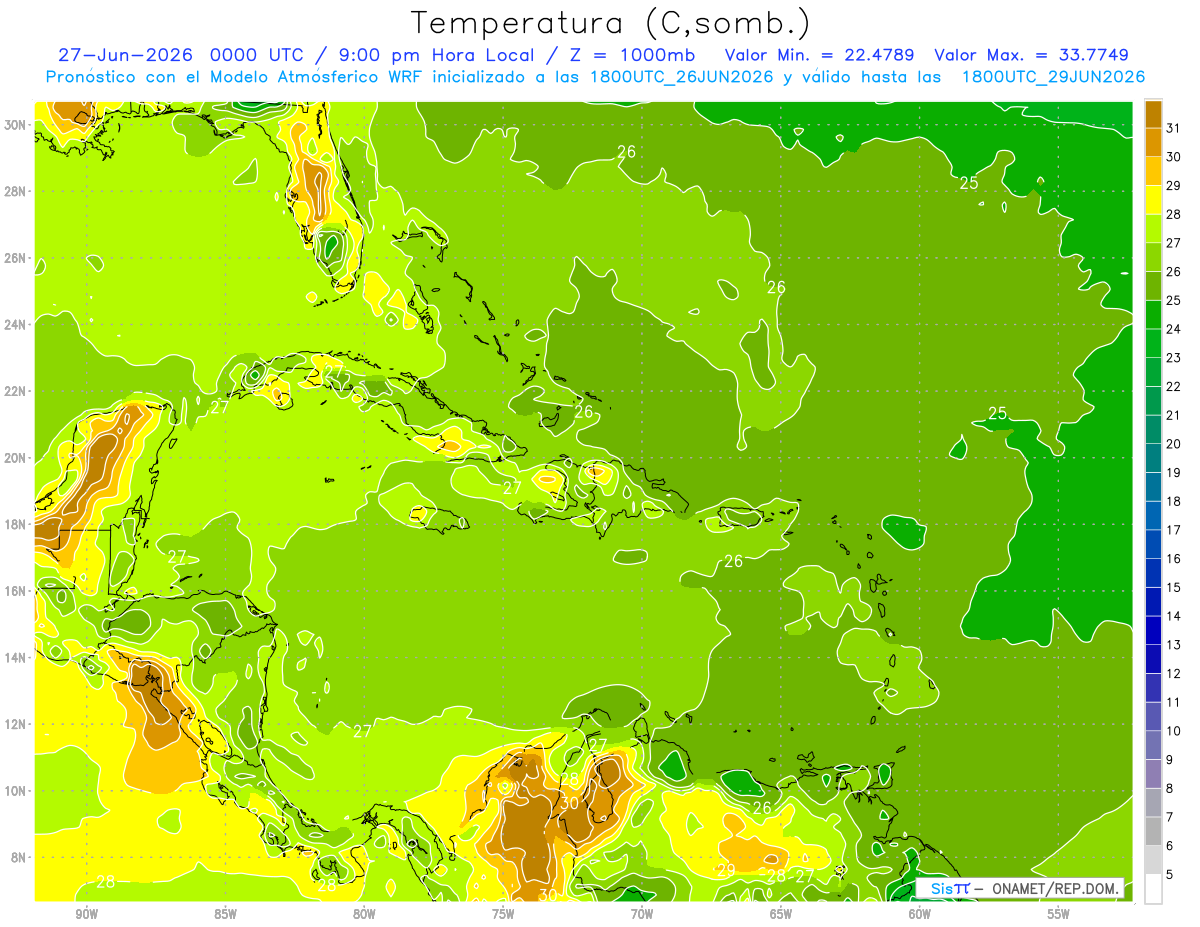Click the longitude axis label '75W'
This screenshot has width=1200, height=927.
coord(503,914)
